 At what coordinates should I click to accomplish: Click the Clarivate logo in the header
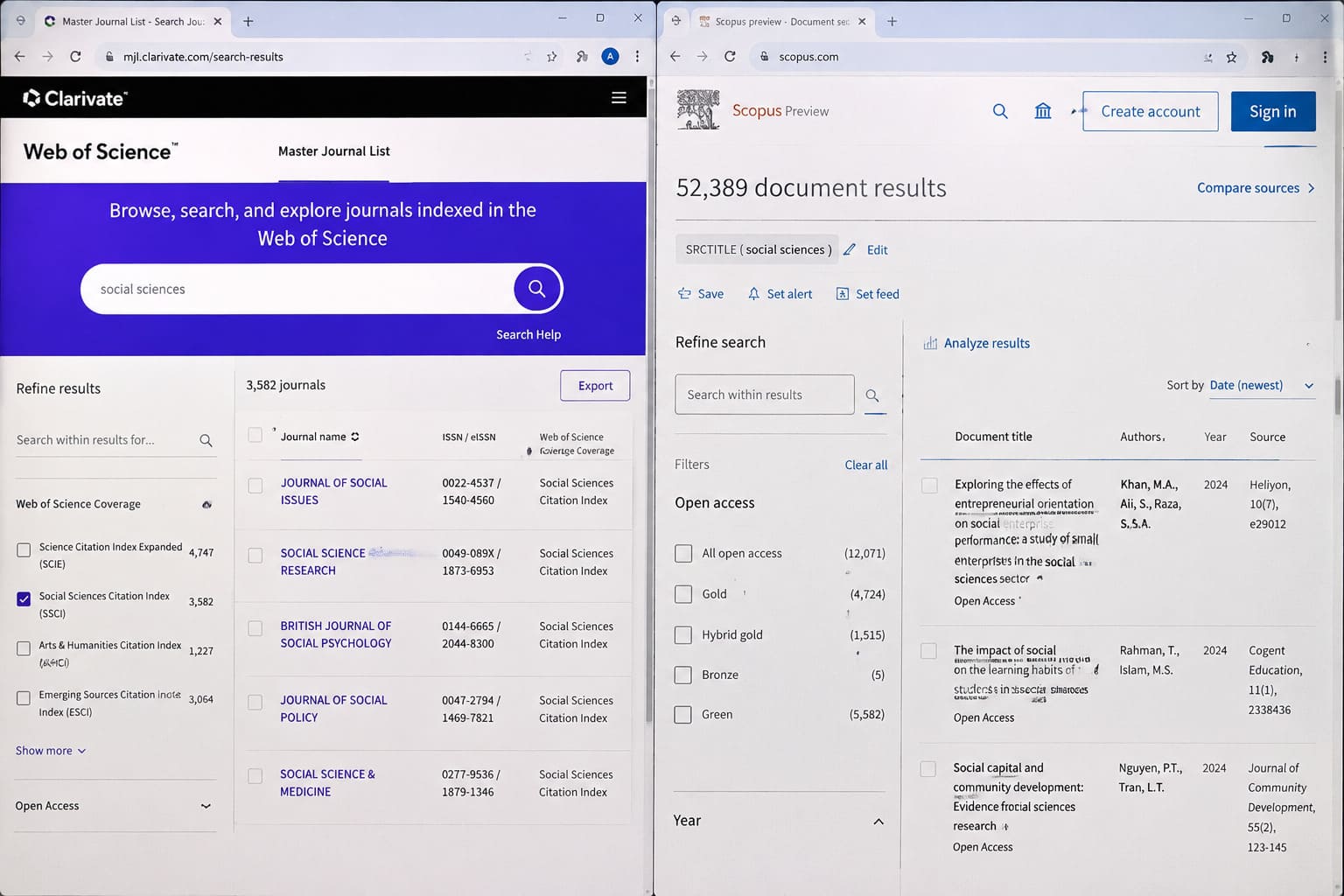(x=75, y=98)
